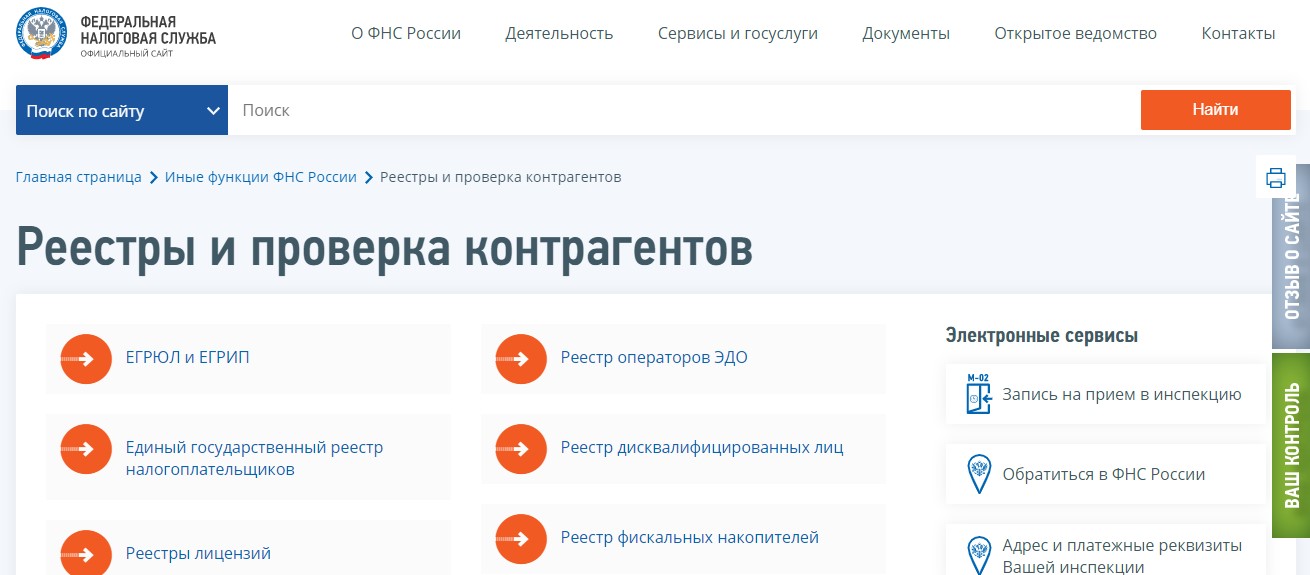Screen dimensions: 1310x575
Task: Click the Реестры и проверка контрагентов breadcrumb text
Action: point(501,177)
